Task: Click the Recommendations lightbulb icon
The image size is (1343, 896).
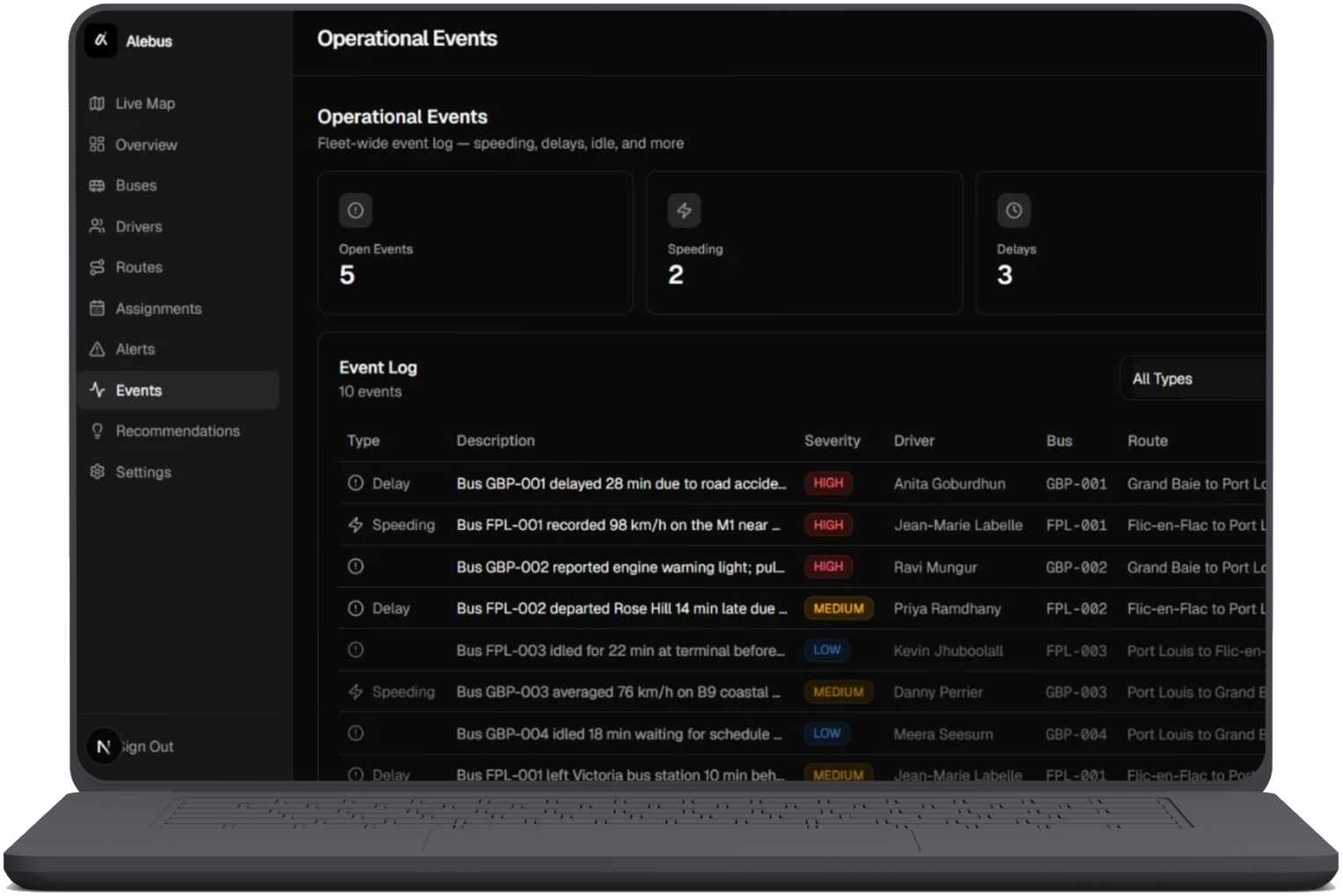Action: pyautogui.click(x=97, y=431)
